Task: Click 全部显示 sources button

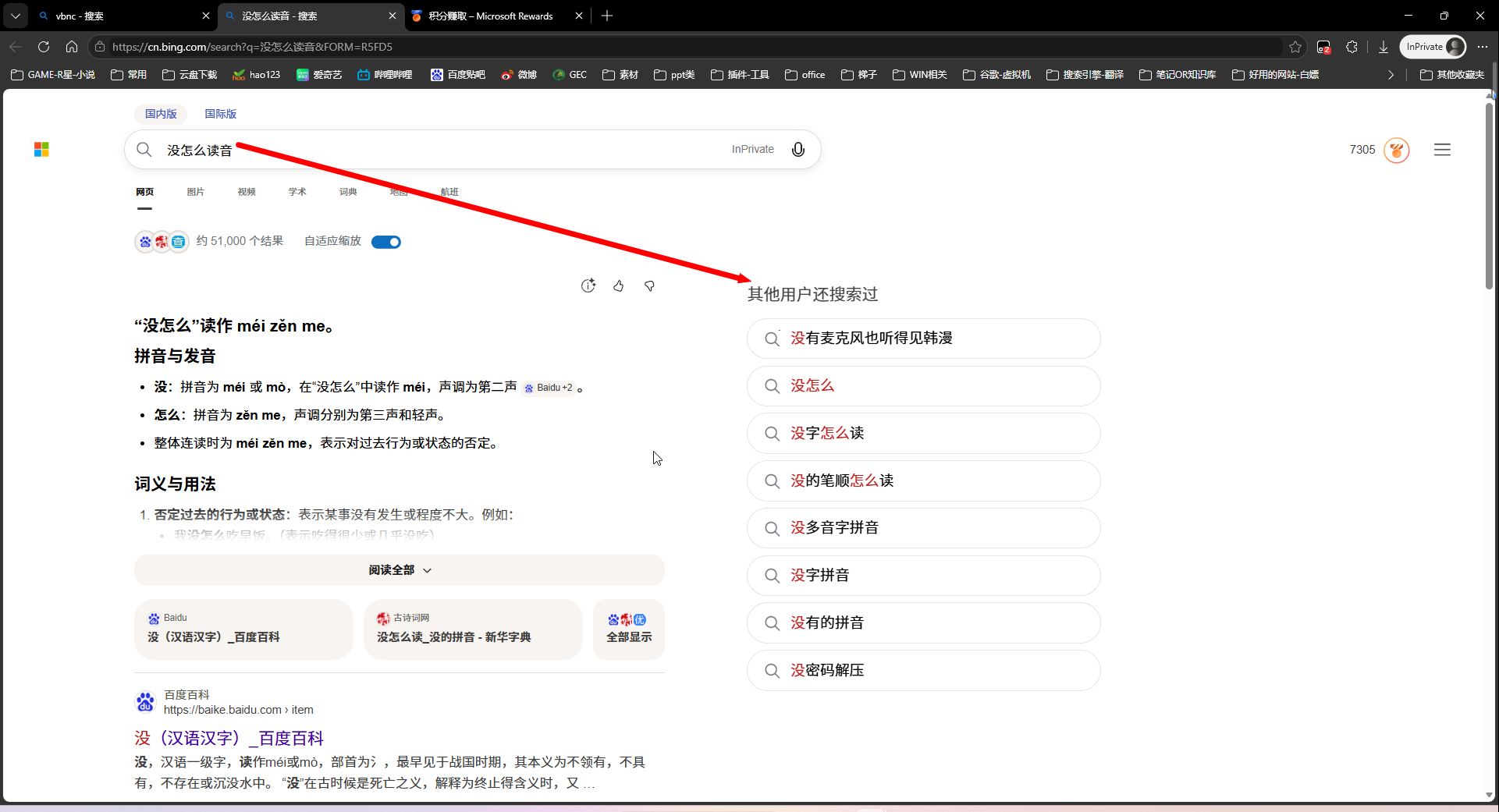Action: (x=629, y=629)
